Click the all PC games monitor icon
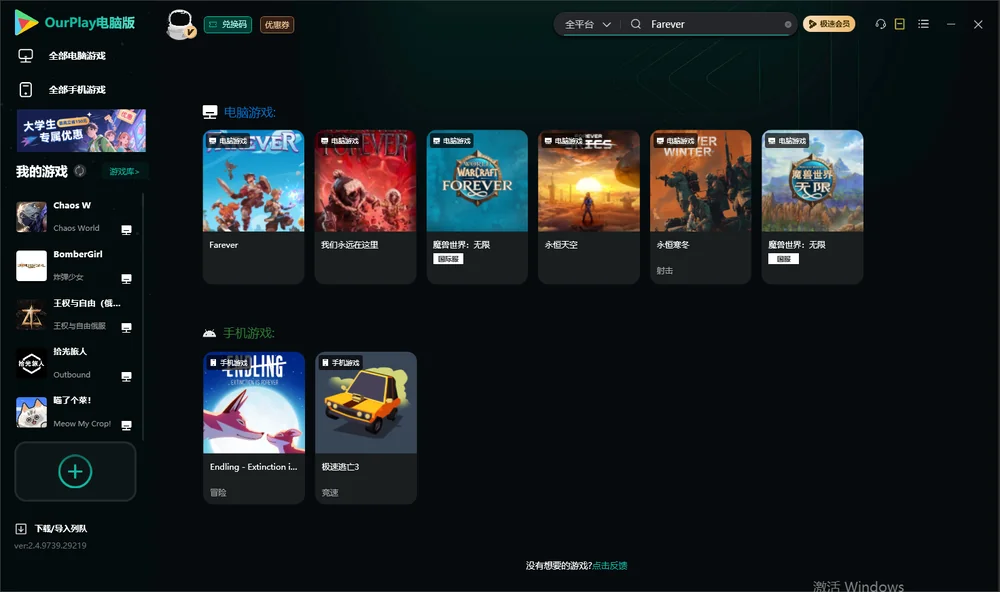1000x592 pixels. tap(26, 56)
